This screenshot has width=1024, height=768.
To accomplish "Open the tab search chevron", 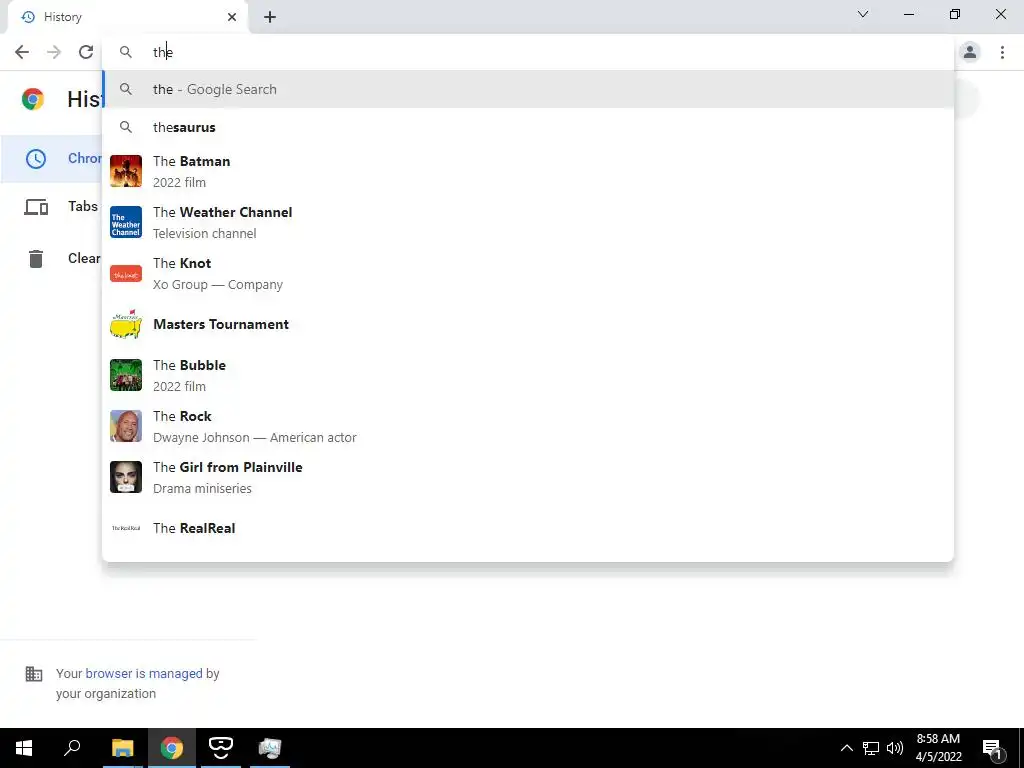I will pyautogui.click(x=863, y=14).
